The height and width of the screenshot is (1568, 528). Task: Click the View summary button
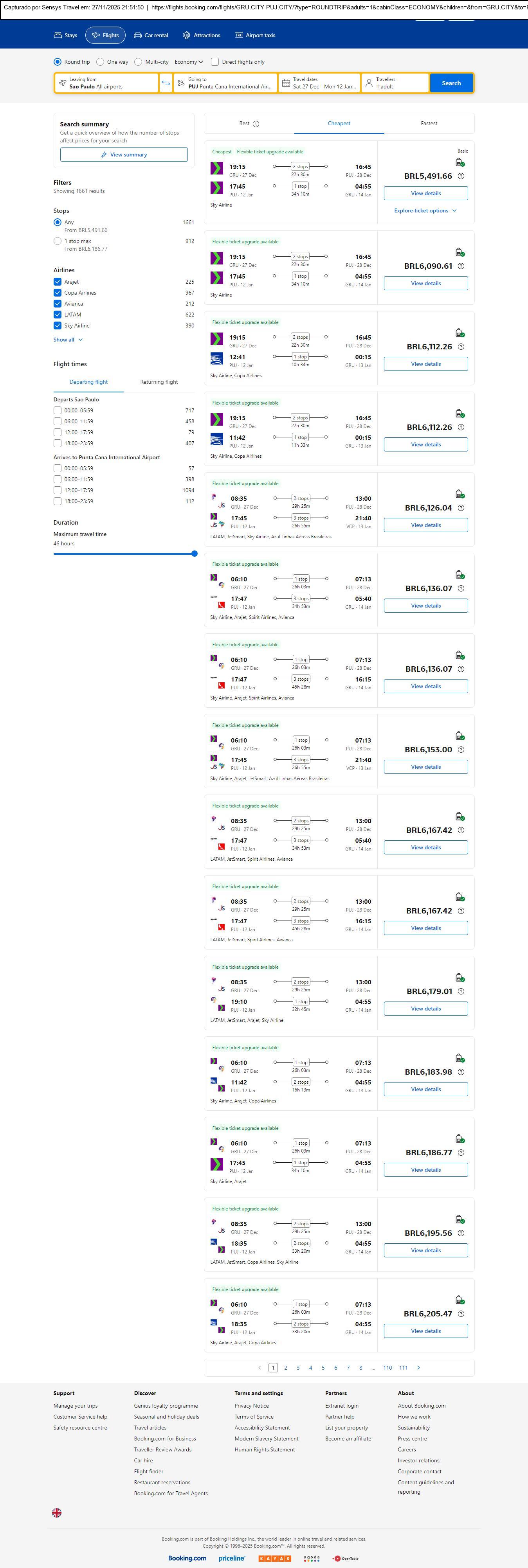[124, 155]
